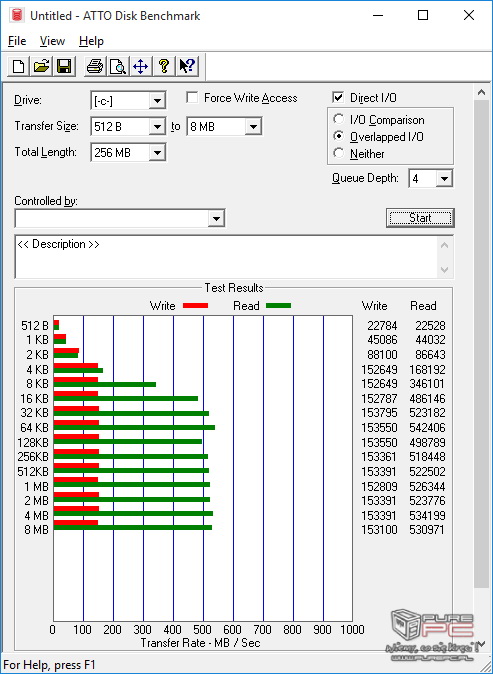
Task: Open the Drive dropdown showing [-c-]
Action: 157,101
